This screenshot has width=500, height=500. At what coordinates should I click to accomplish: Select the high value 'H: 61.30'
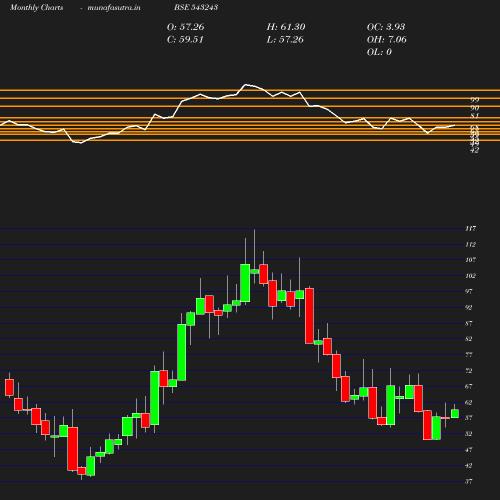(286, 27)
